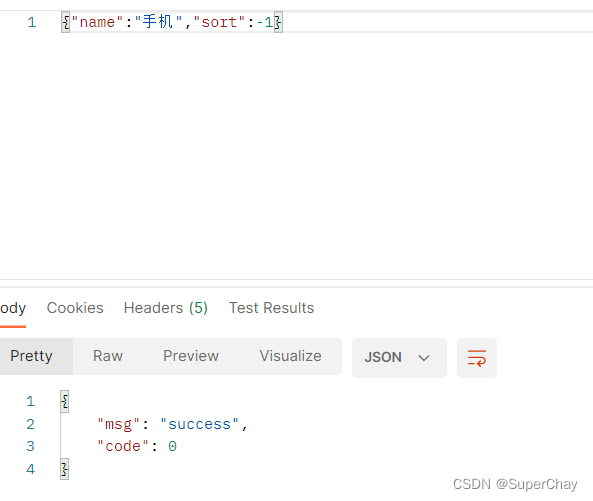The width and height of the screenshot is (593, 501).
Task: Click response line number 3
Action: click(x=31, y=447)
